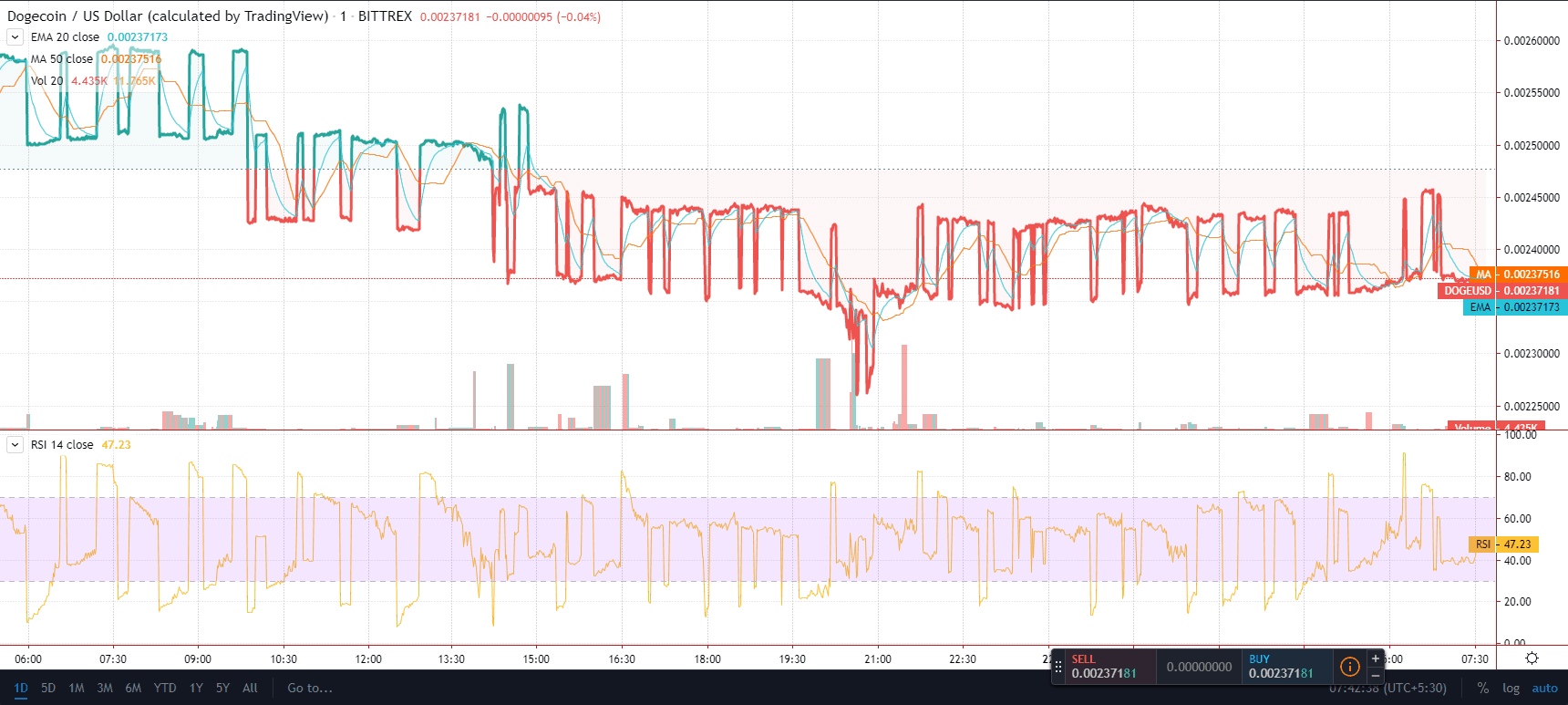
Task: Decrease order quantity with minus button
Action: pyautogui.click(x=1376, y=676)
